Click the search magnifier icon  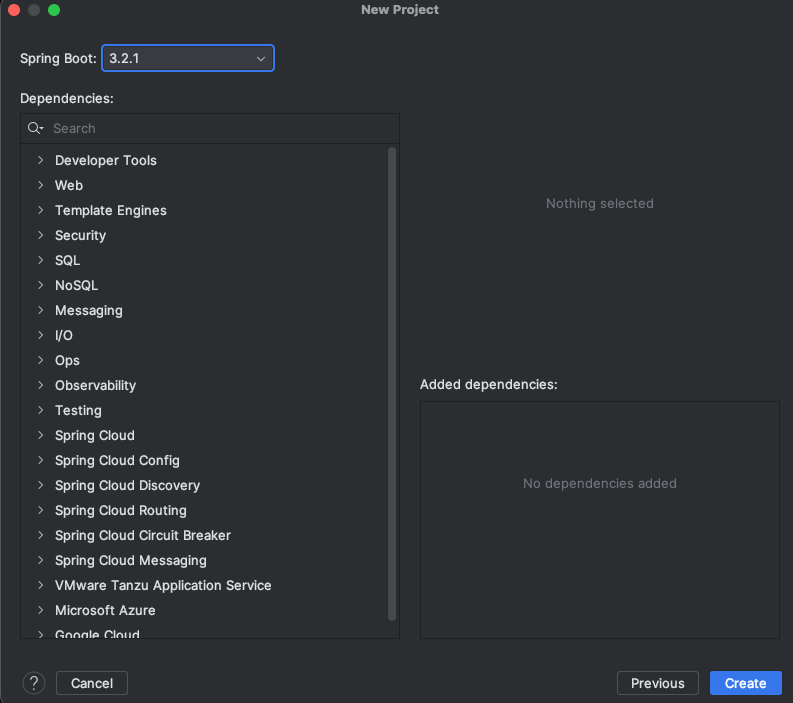click(x=35, y=128)
